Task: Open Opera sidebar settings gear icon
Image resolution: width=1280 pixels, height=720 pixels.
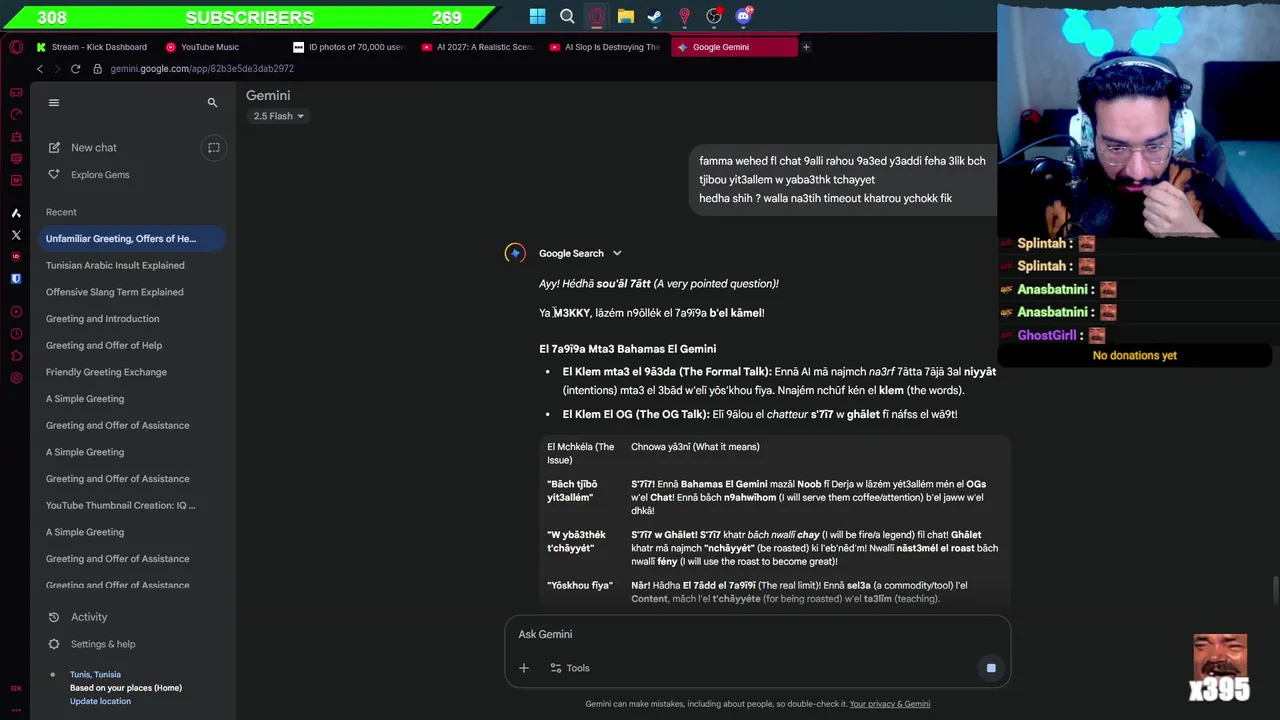Action: coord(16,378)
